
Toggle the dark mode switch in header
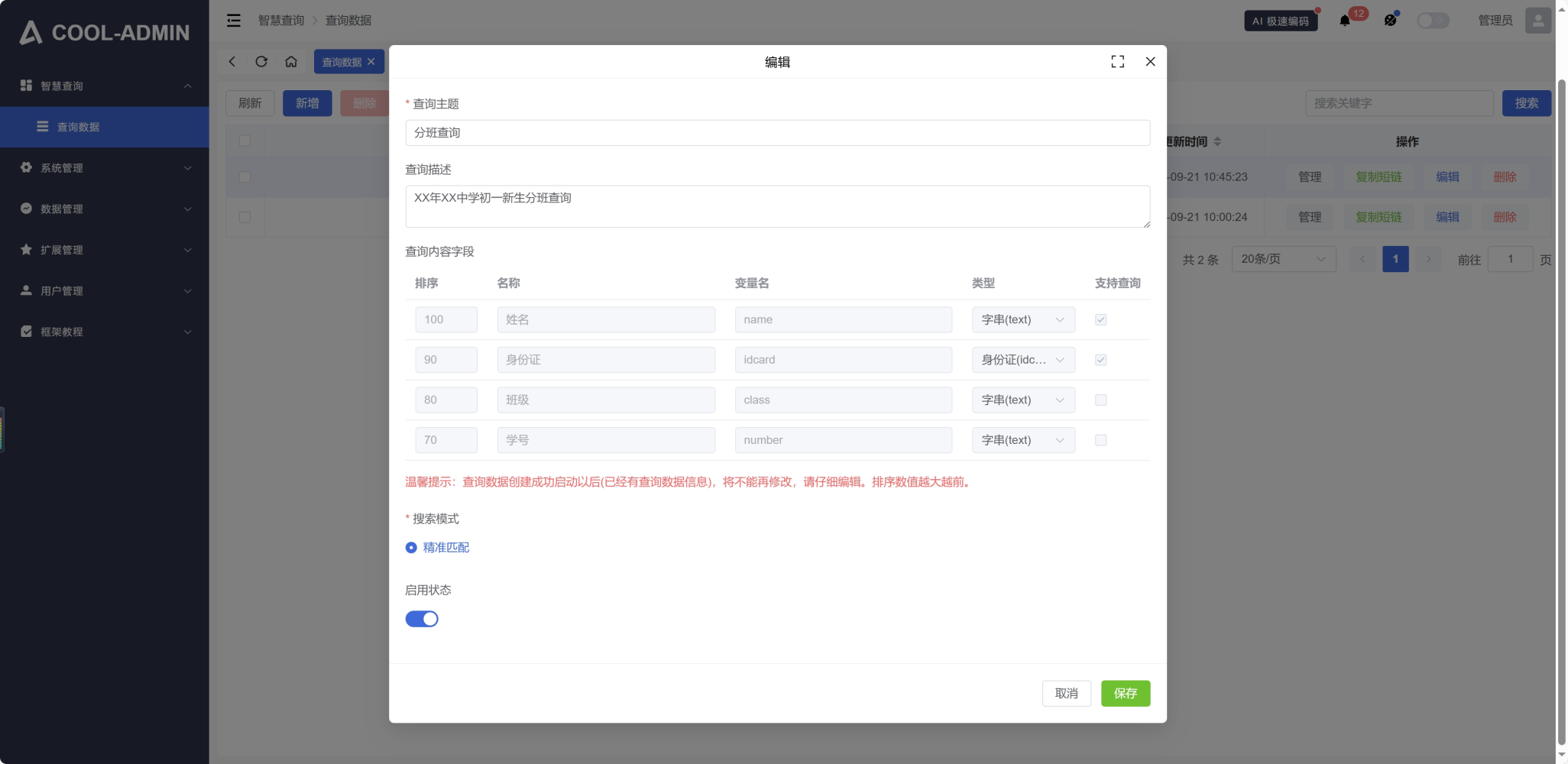[1433, 21]
